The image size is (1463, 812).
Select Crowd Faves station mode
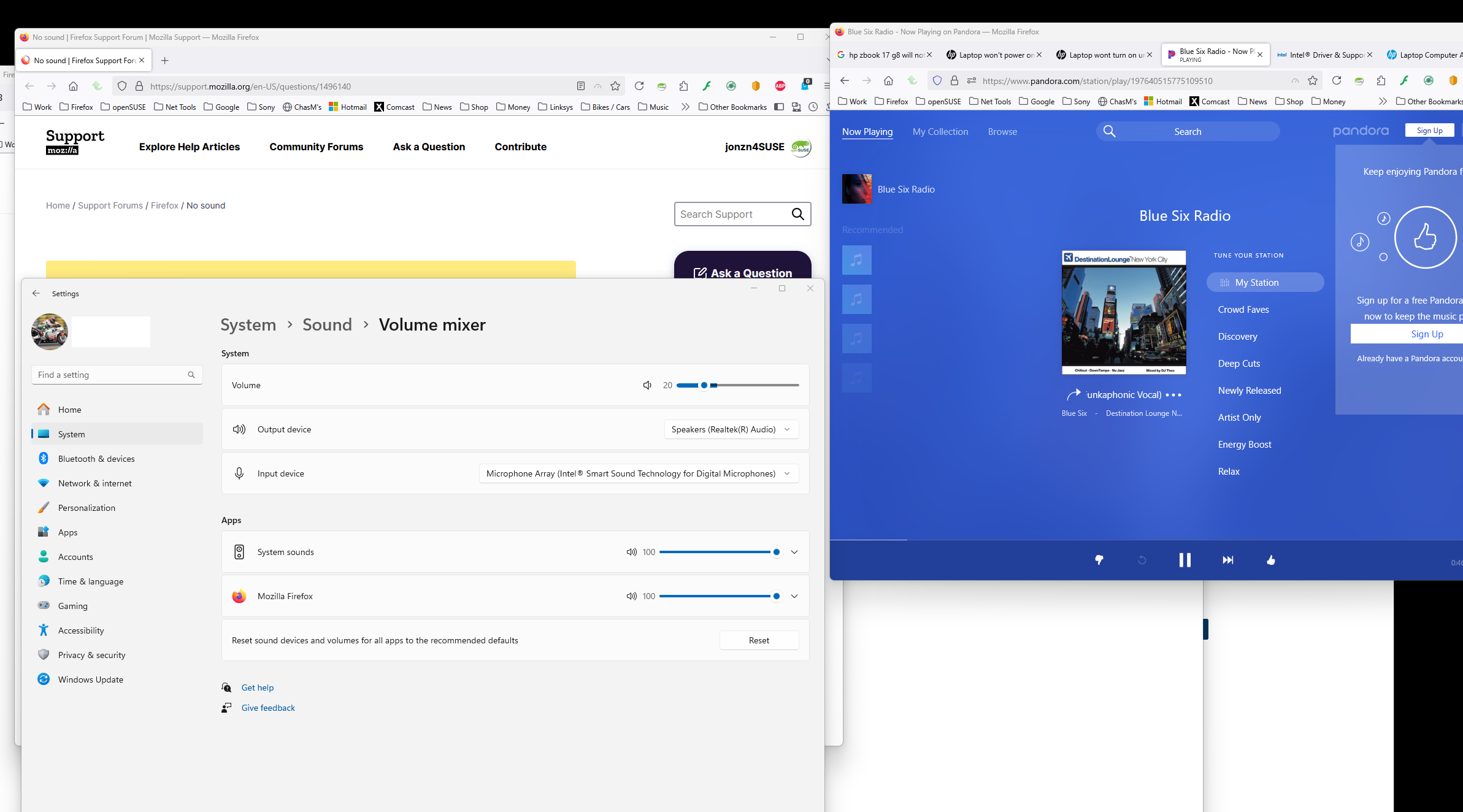click(x=1243, y=310)
